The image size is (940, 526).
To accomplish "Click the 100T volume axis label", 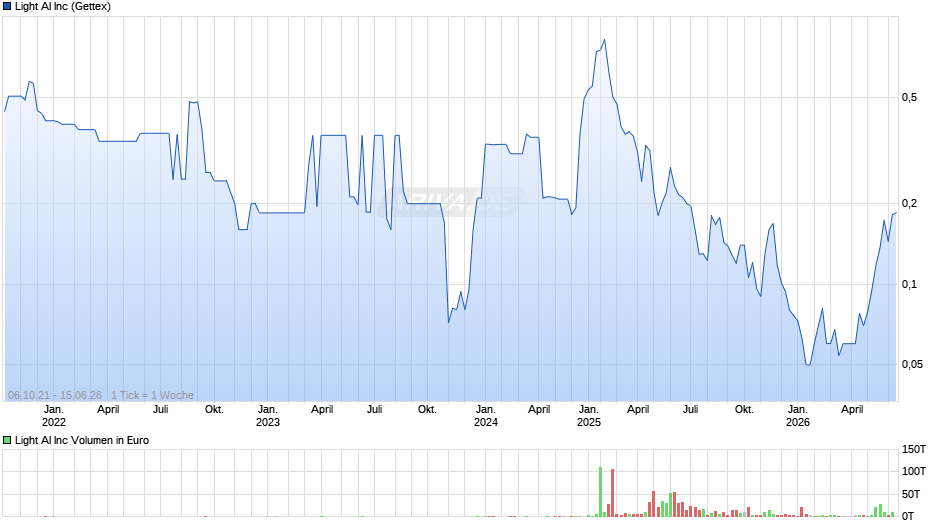I will [914, 471].
